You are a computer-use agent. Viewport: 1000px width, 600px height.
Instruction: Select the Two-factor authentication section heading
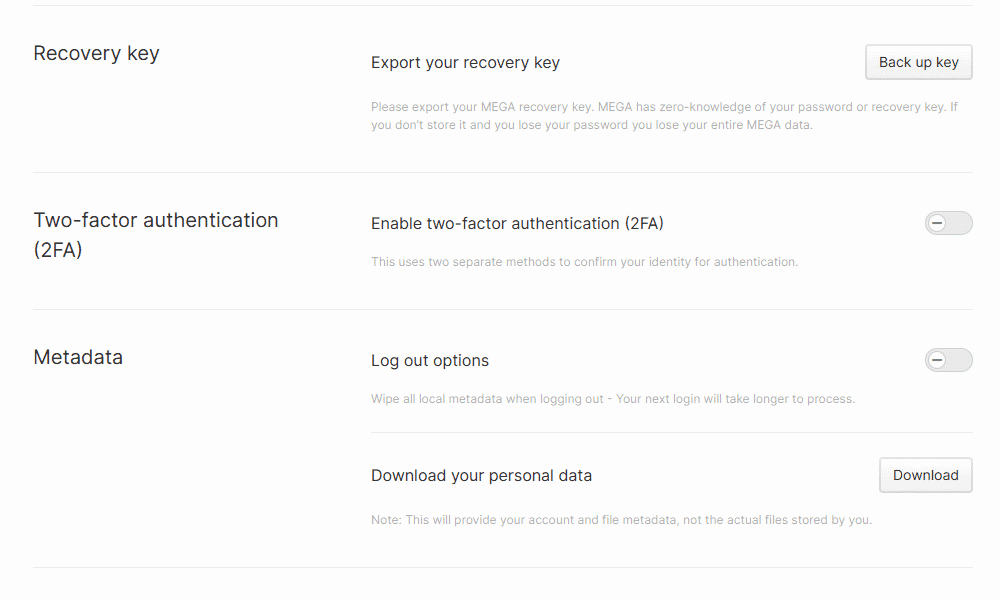pos(156,220)
